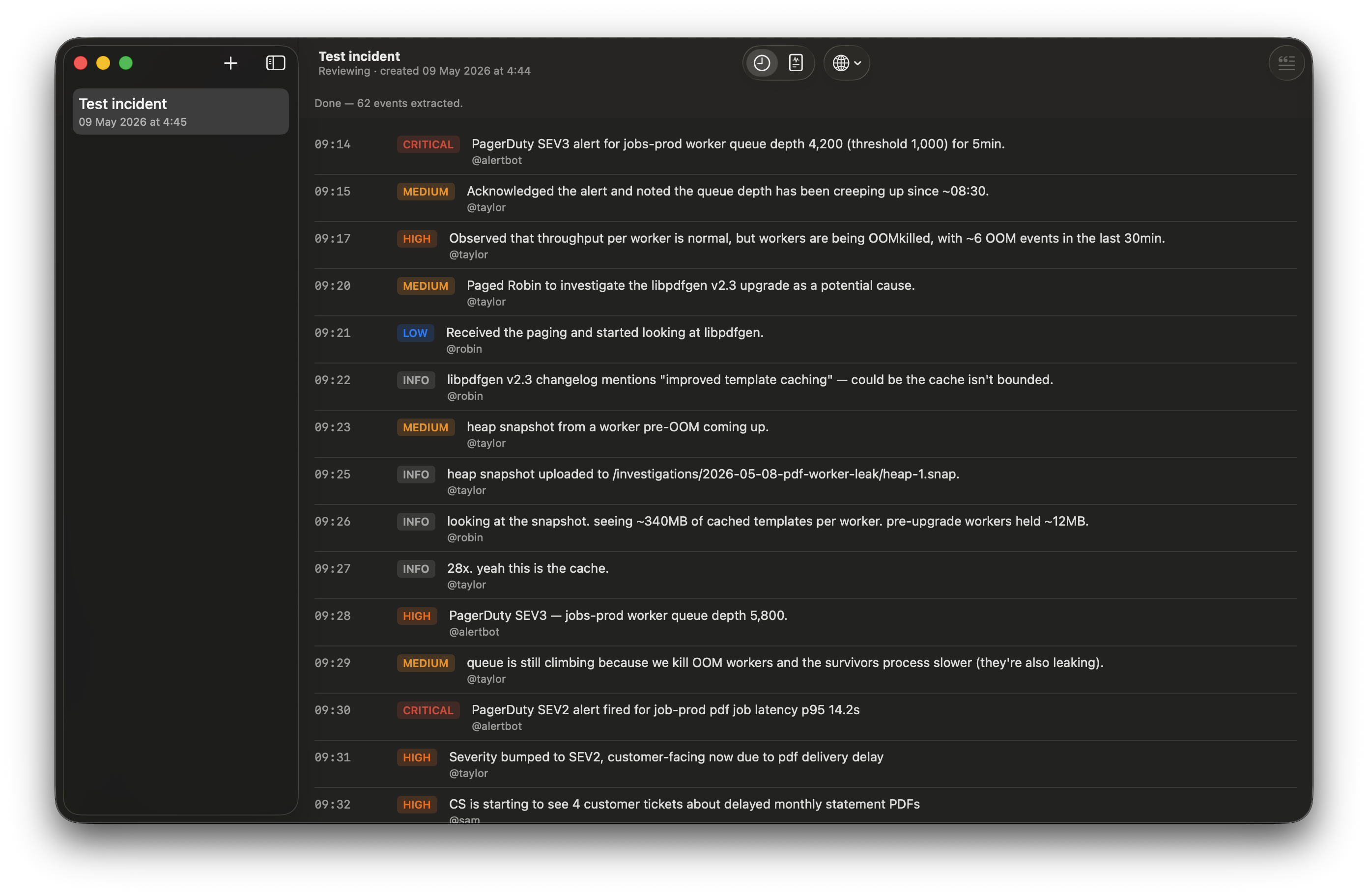Image resolution: width=1368 pixels, height=896 pixels.
Task: Click the CRITICAL badge on the 09:30 event
Action: (427, 710)
